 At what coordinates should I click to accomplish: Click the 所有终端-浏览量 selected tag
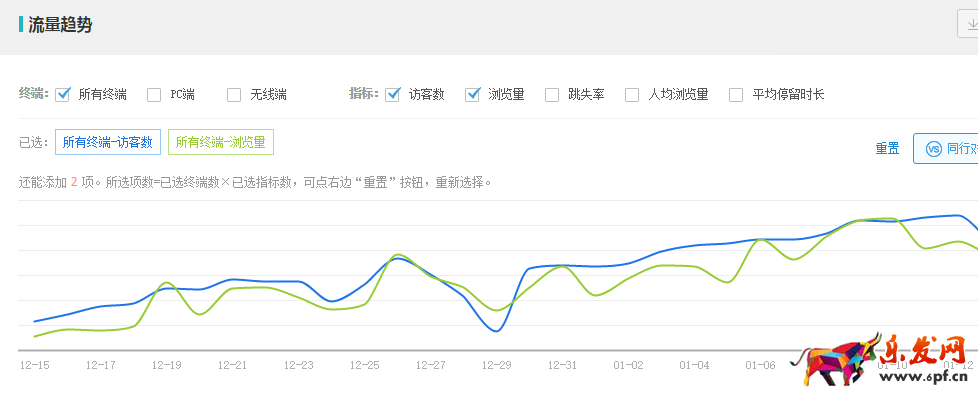pyautogui.click(x=221, y=142)
